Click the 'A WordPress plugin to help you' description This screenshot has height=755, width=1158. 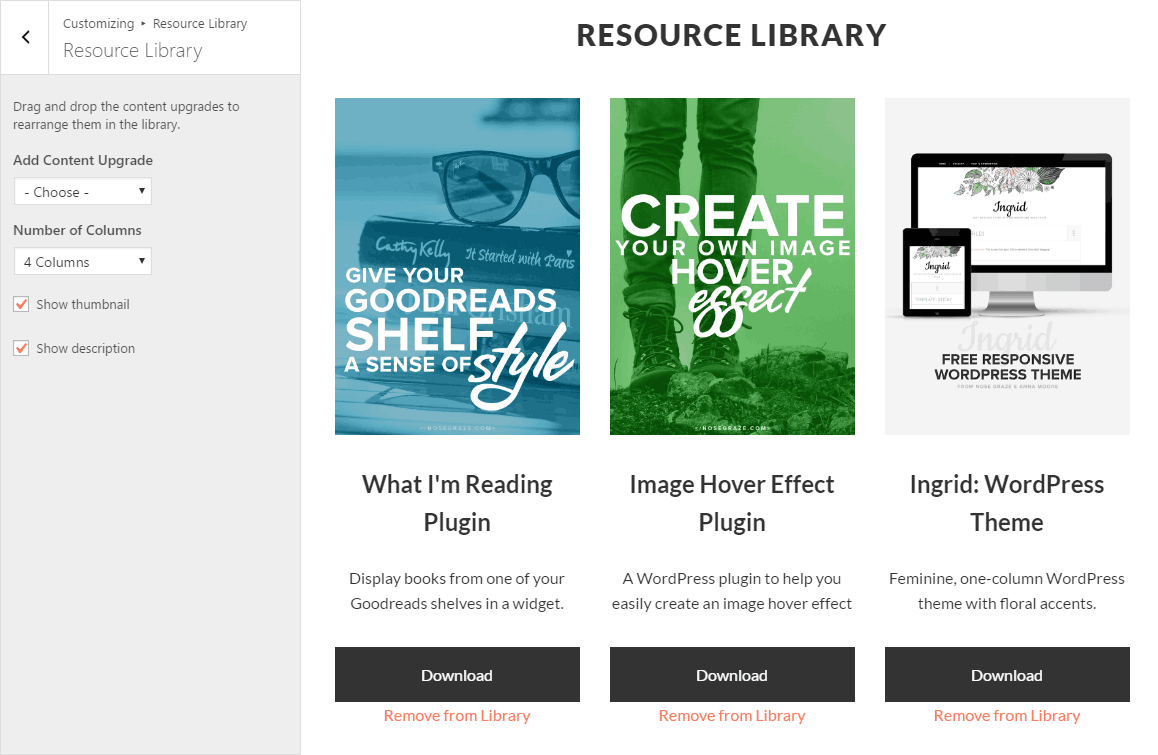(x=732, y=591)
